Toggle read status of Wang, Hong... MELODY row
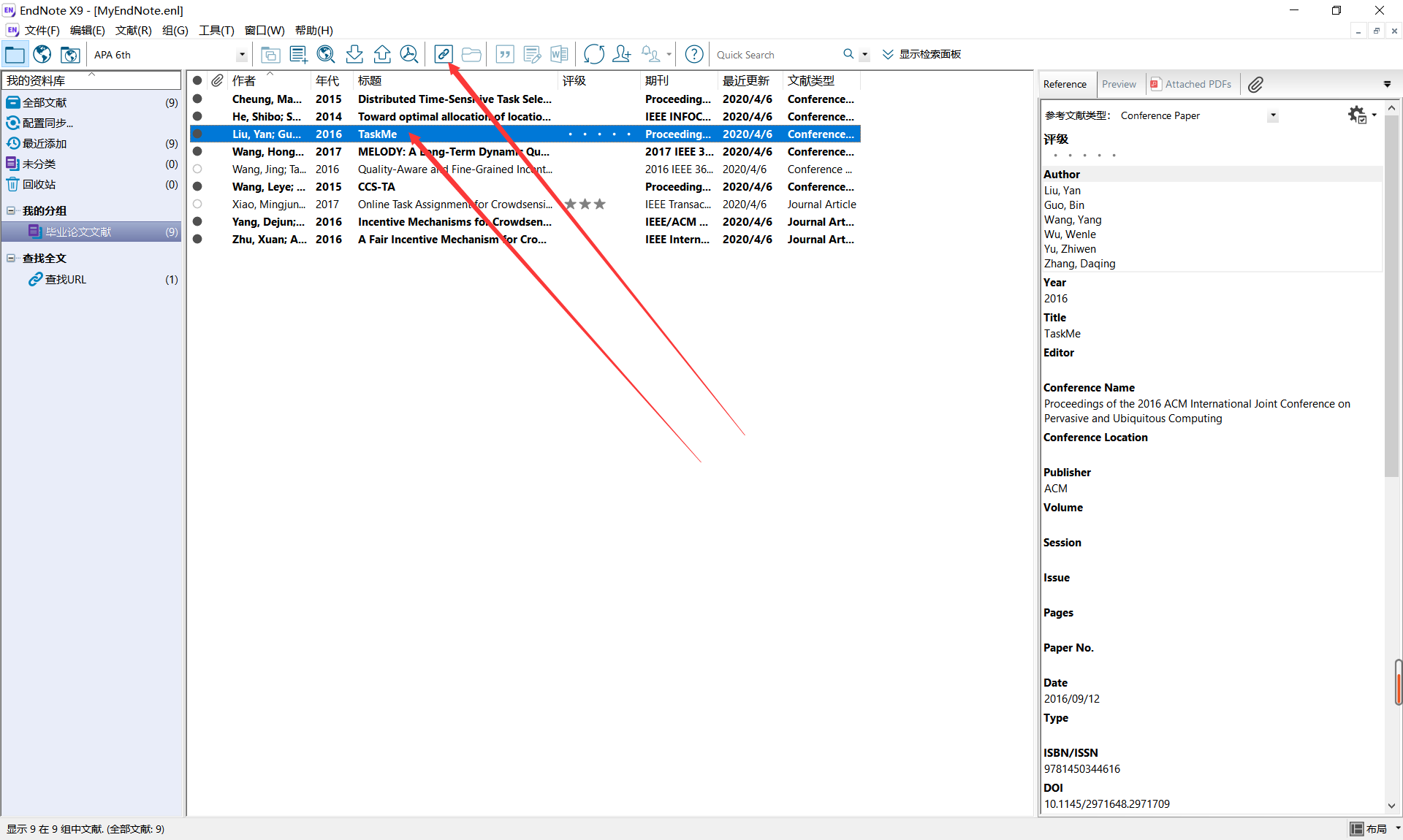Viewport: 1403px width, 840px height. coord(197,151)
